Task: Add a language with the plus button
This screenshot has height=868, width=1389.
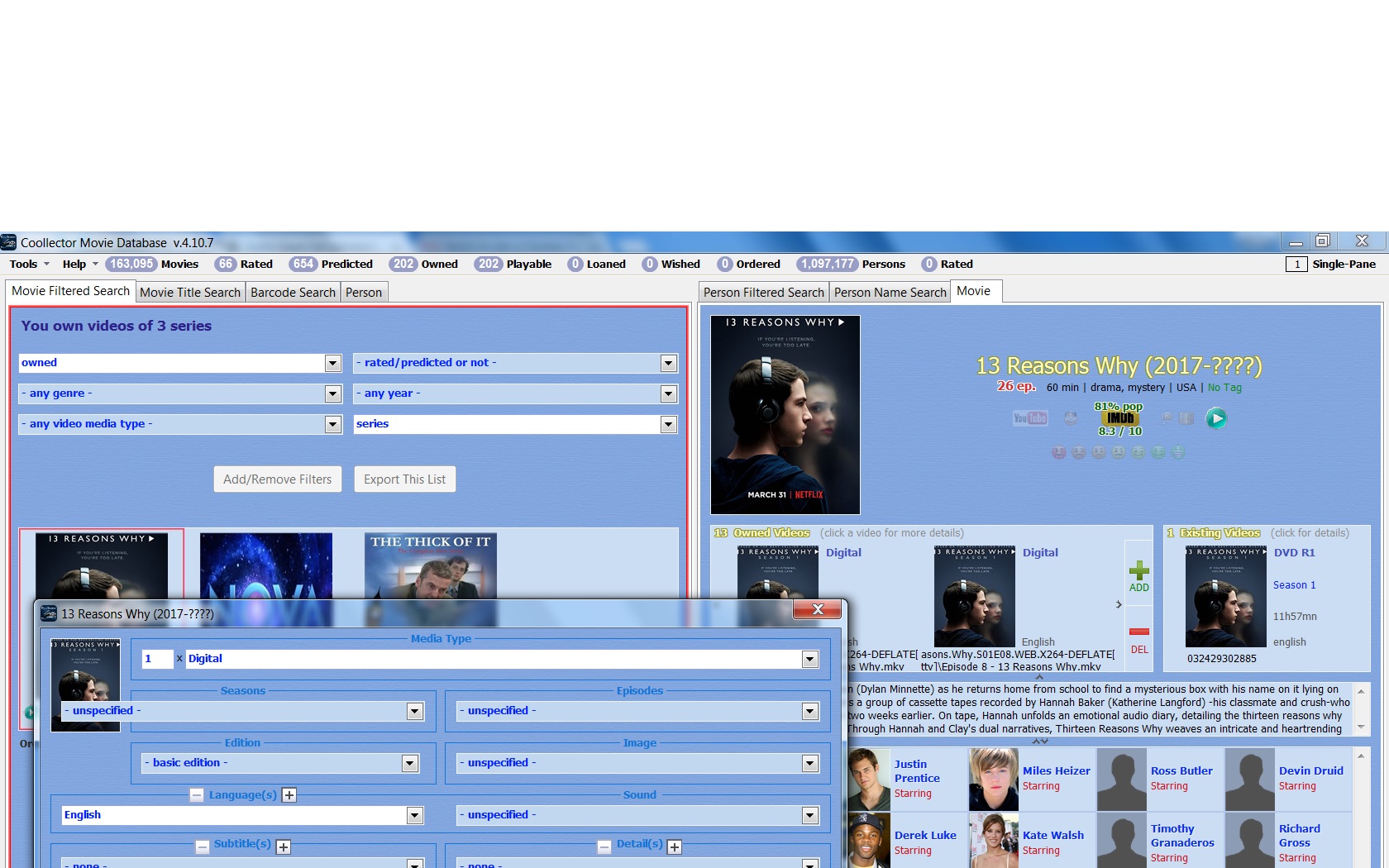Action: [x=289, y=795]
